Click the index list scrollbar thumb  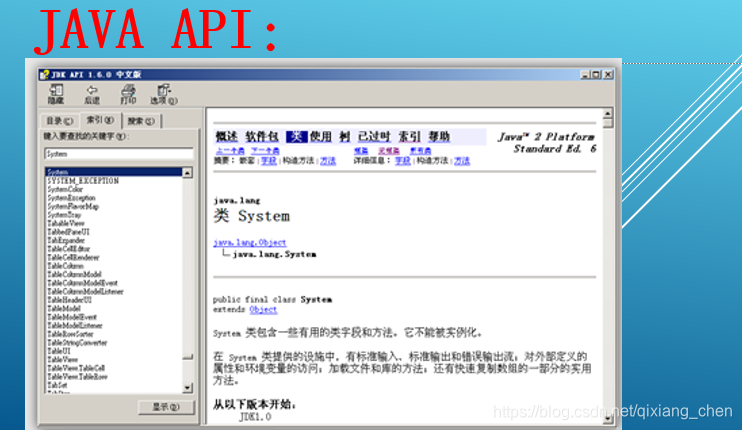tap(187, 357)
